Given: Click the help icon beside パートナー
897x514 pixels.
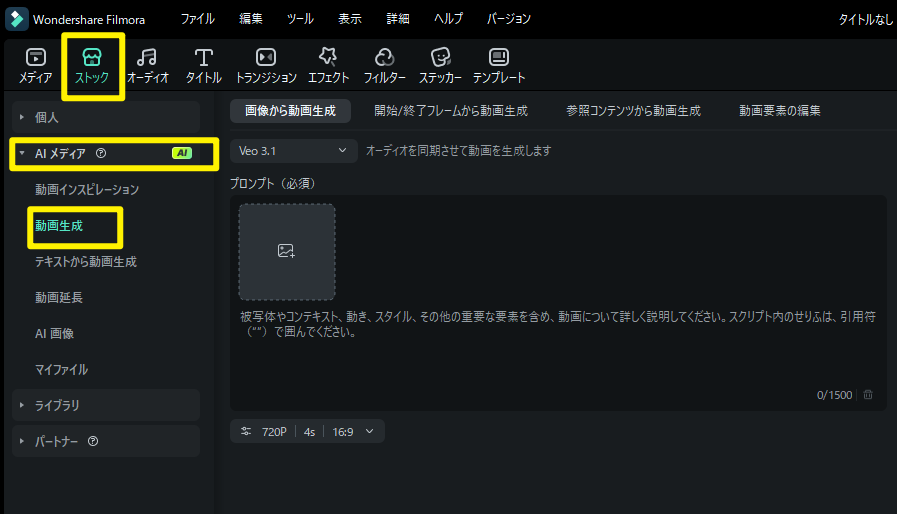Looking at the screenshot, I should click(x=93, y=441).
